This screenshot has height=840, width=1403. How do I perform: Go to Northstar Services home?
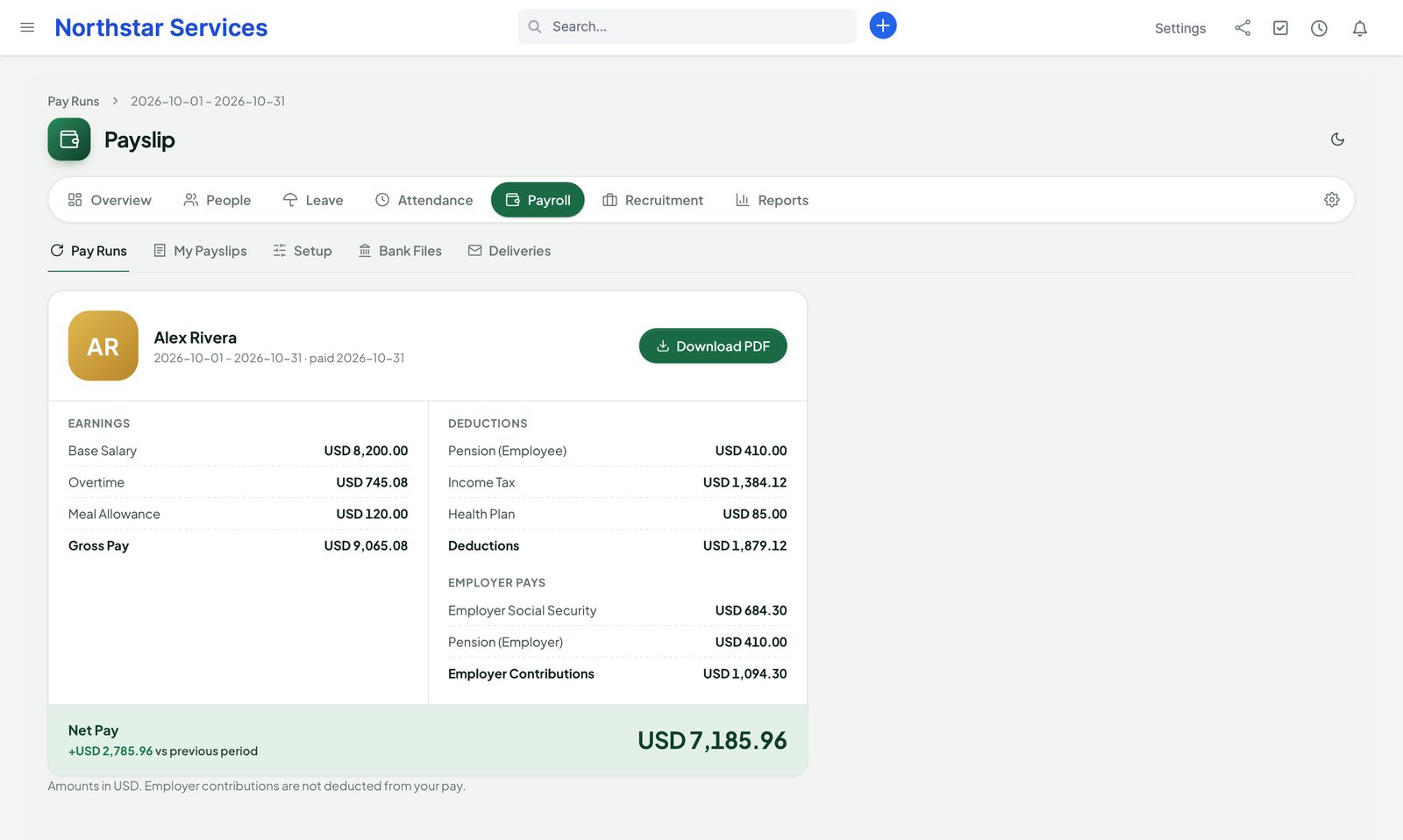coord(161,27)
